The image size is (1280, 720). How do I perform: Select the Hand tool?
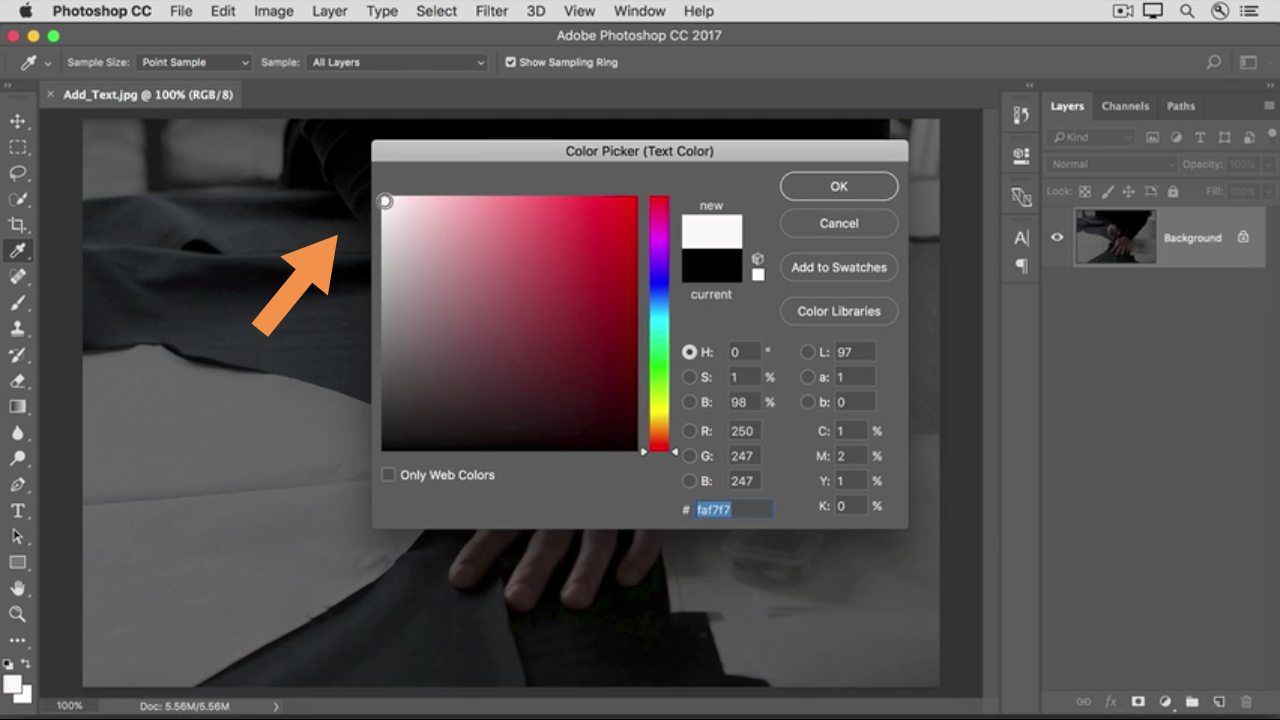click(18, 588)
